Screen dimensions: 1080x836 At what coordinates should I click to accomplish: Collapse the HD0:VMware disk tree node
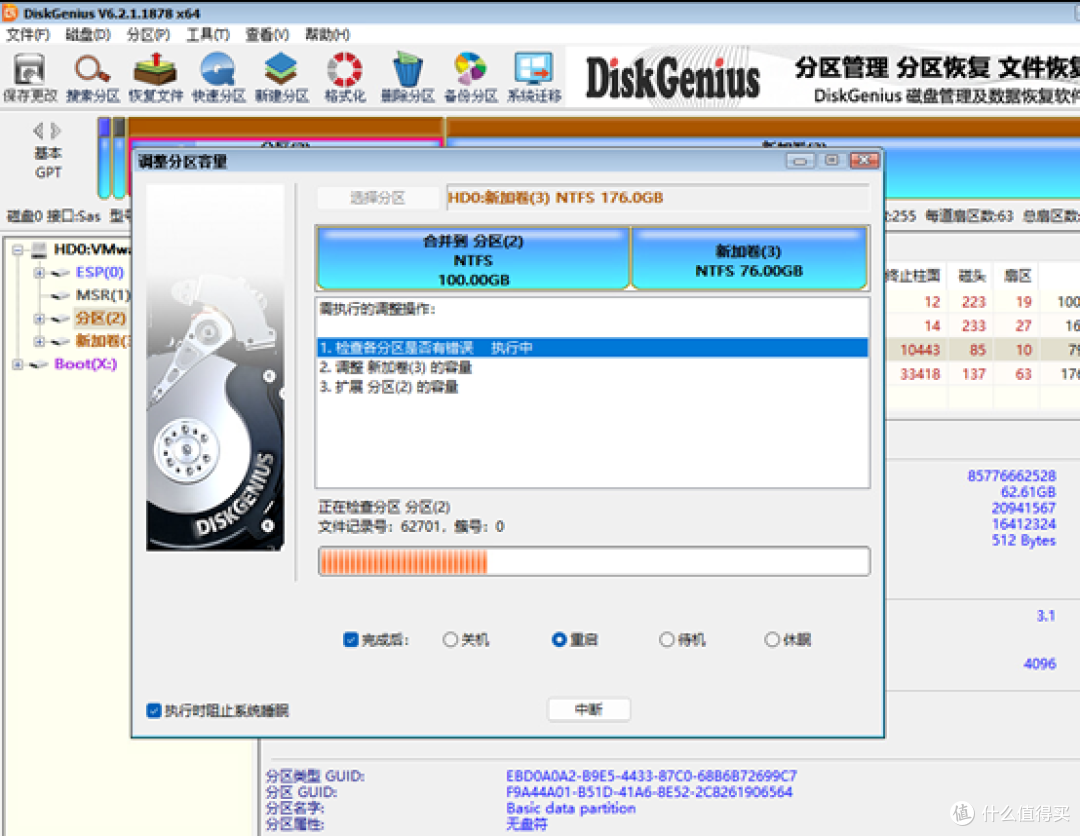[18, 249]
